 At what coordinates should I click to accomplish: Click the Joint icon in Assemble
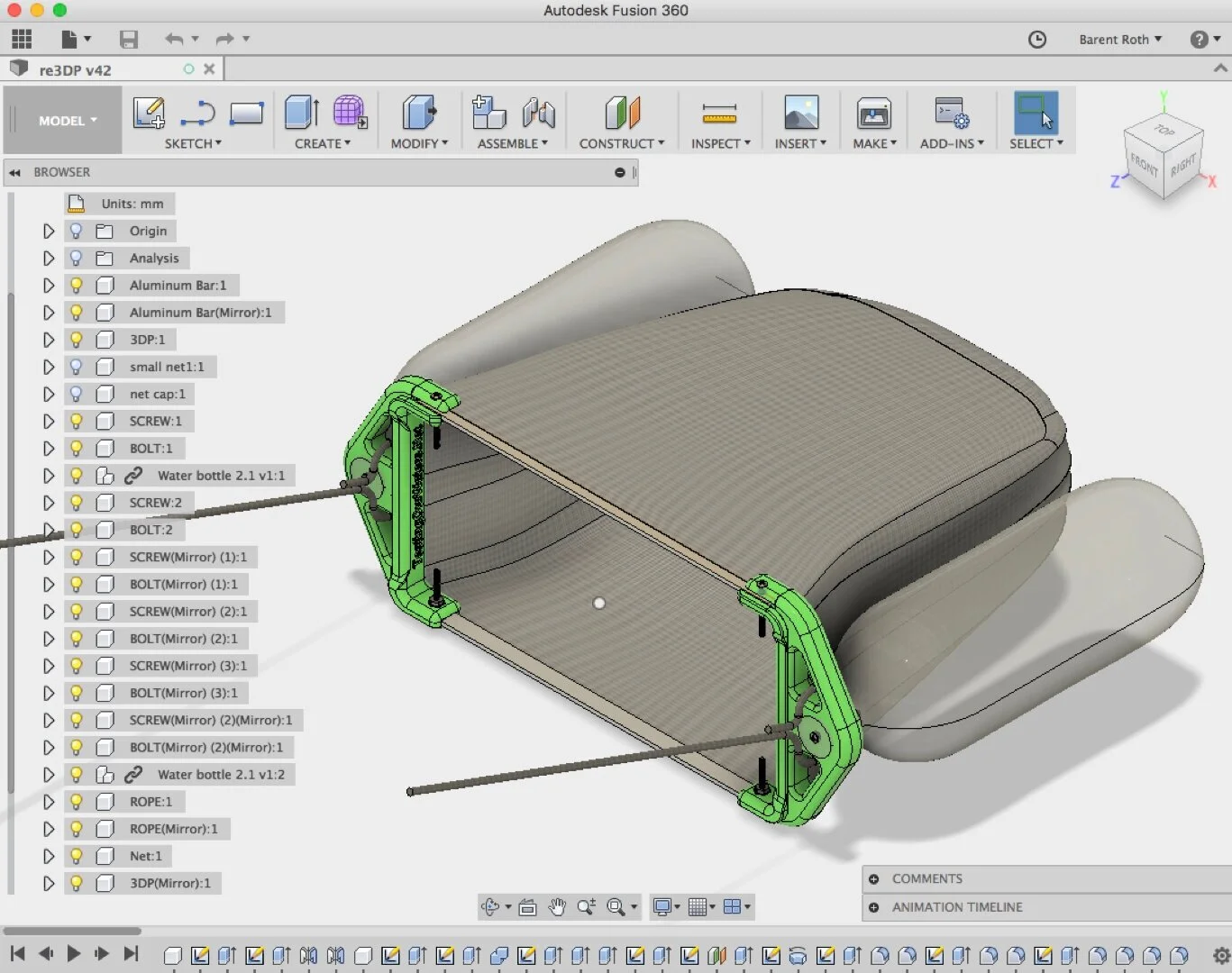pos(538,114)
